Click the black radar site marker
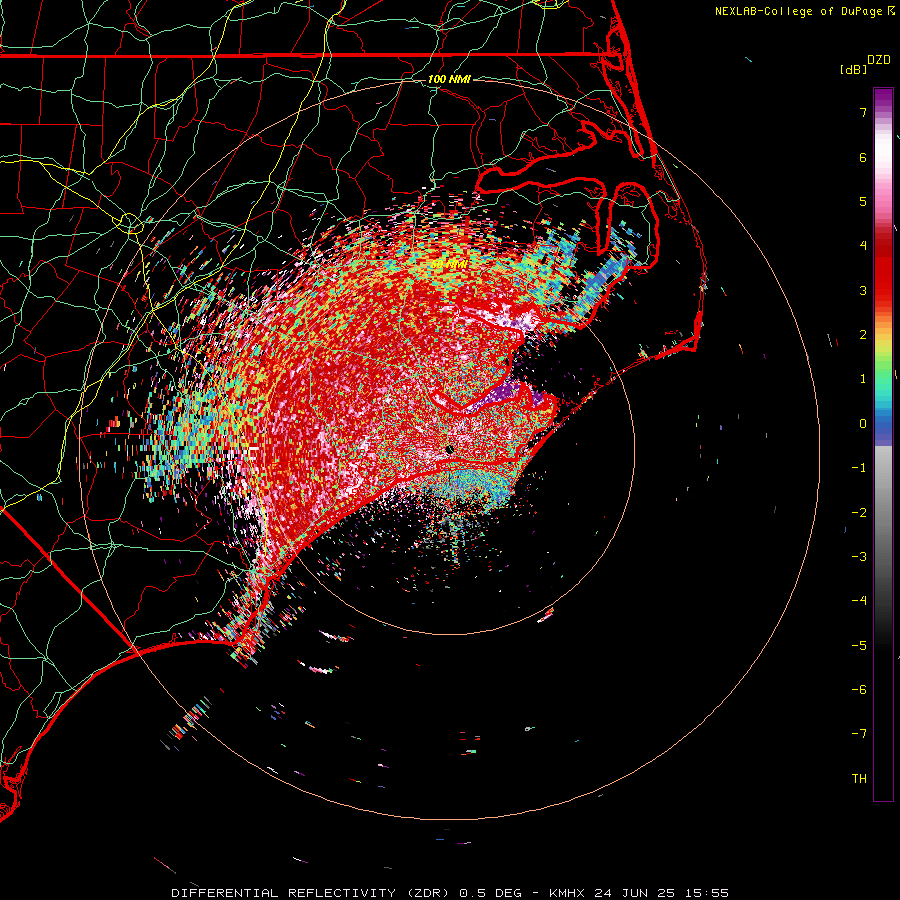 click(449, 449)
